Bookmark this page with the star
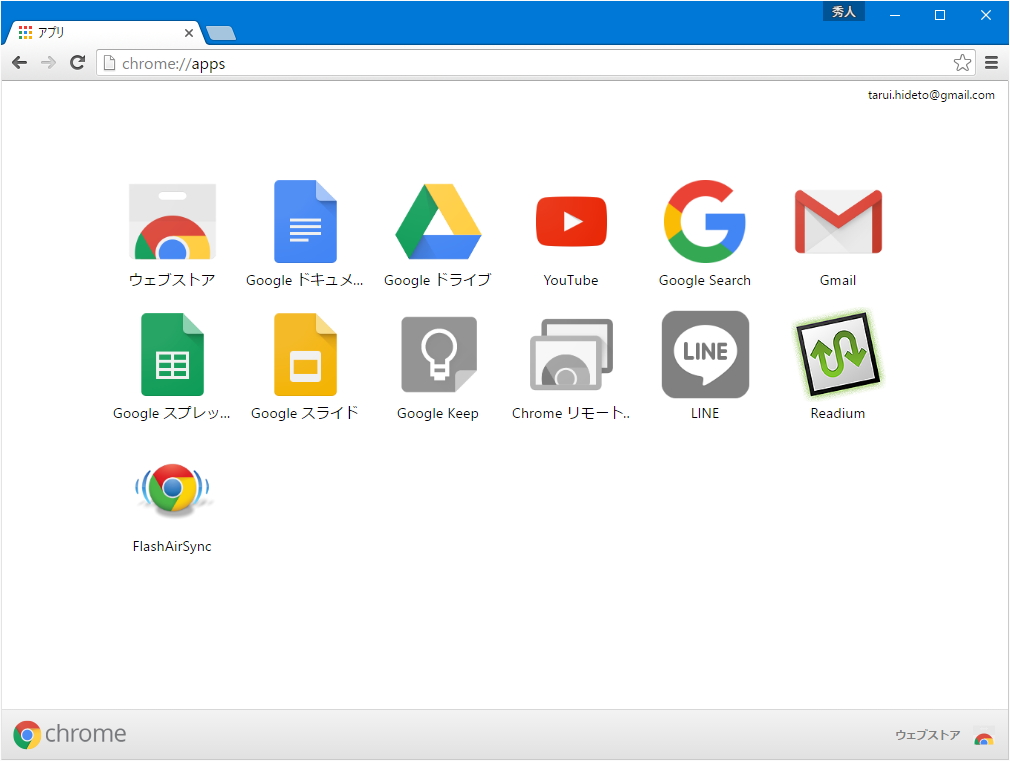Screen dimensions: 1010x761 [x=962, y=63]
